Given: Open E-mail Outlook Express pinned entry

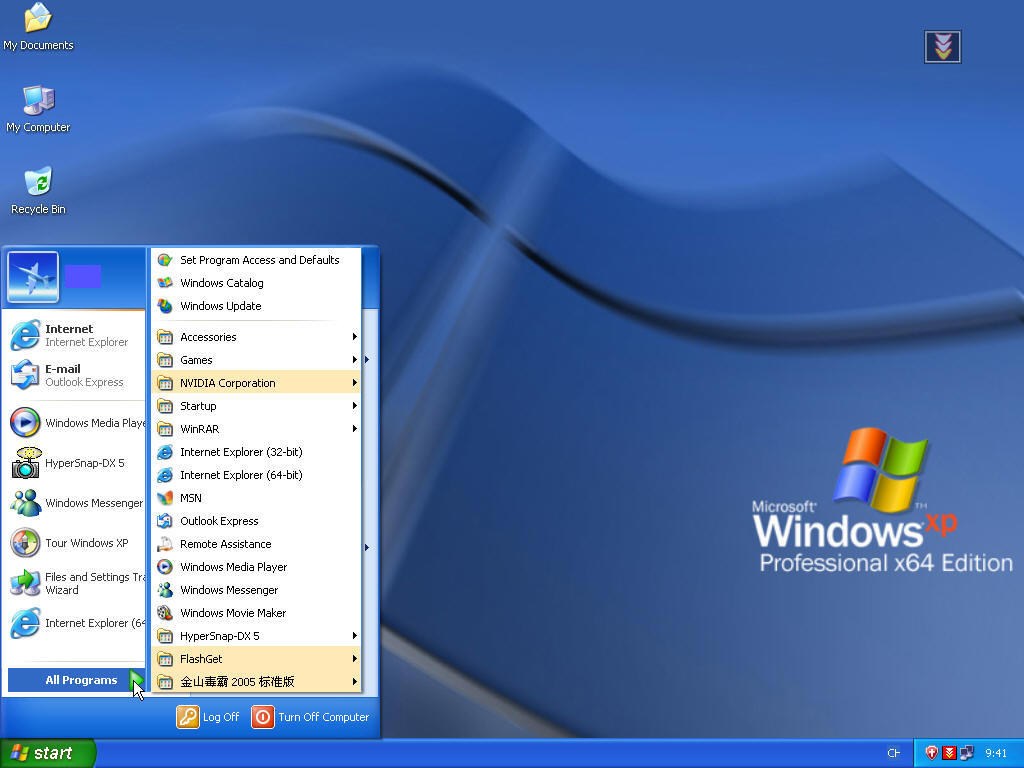Looking at the screenshot, I should coord(76,375).
